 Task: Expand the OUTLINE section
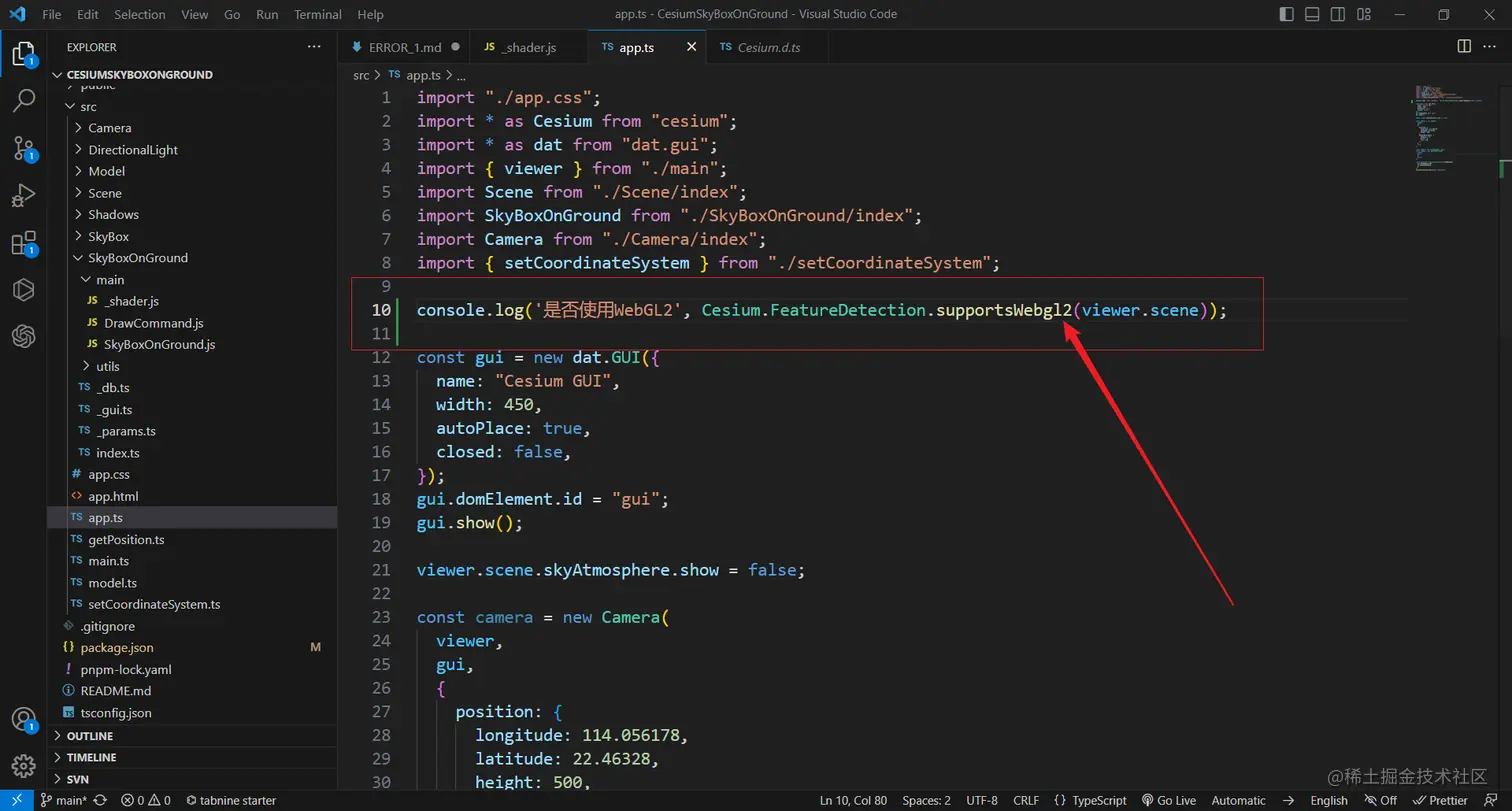click(90, 735)
